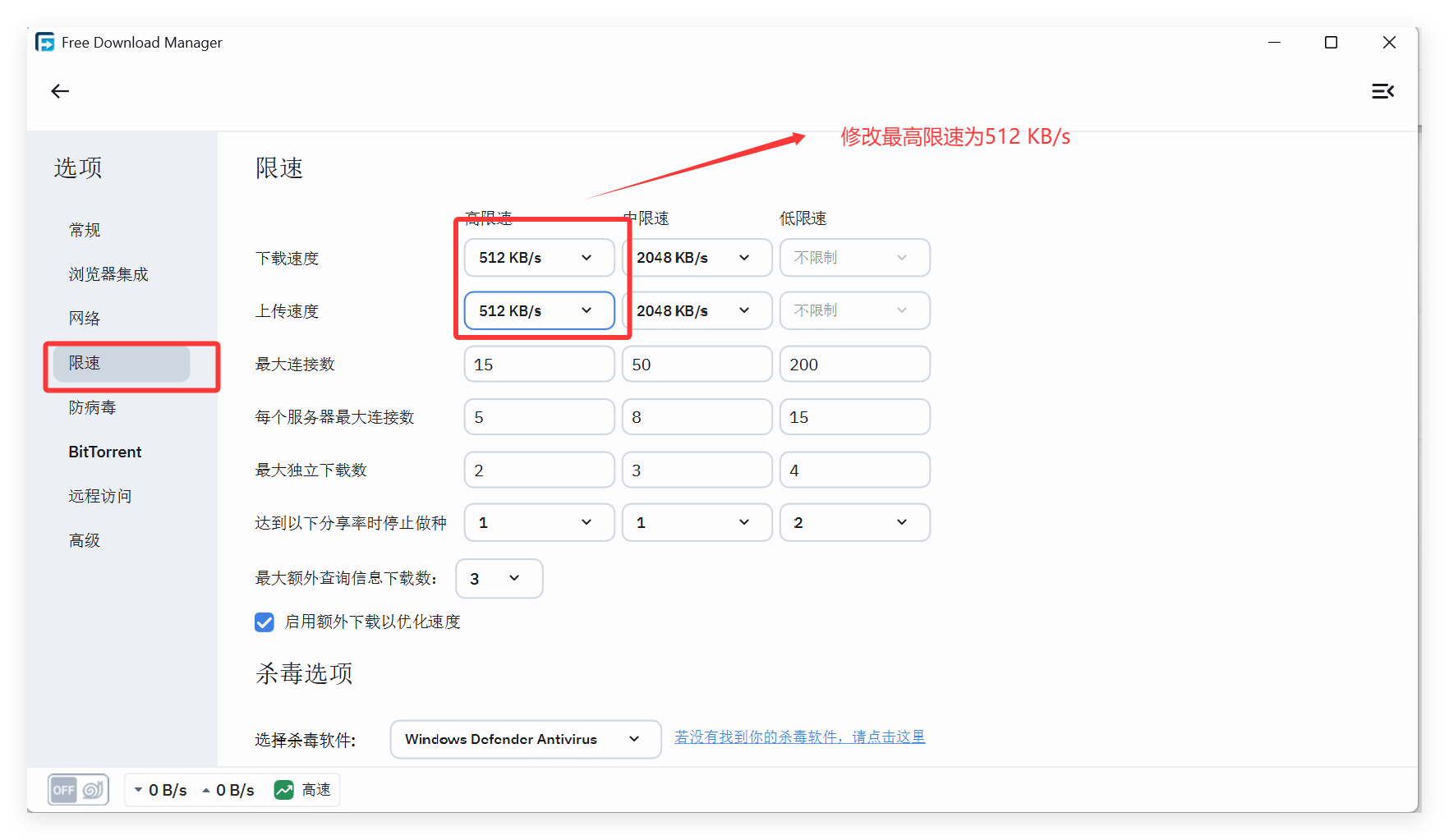Click low-limit max connections field showing 200
The image size is (1449, 840).
tap(854, 364)
